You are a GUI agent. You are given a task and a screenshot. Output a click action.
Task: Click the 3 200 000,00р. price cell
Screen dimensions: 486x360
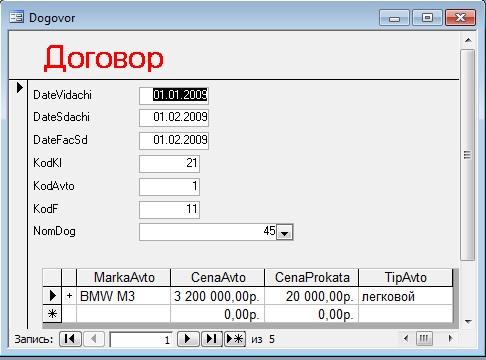(218, 296)
